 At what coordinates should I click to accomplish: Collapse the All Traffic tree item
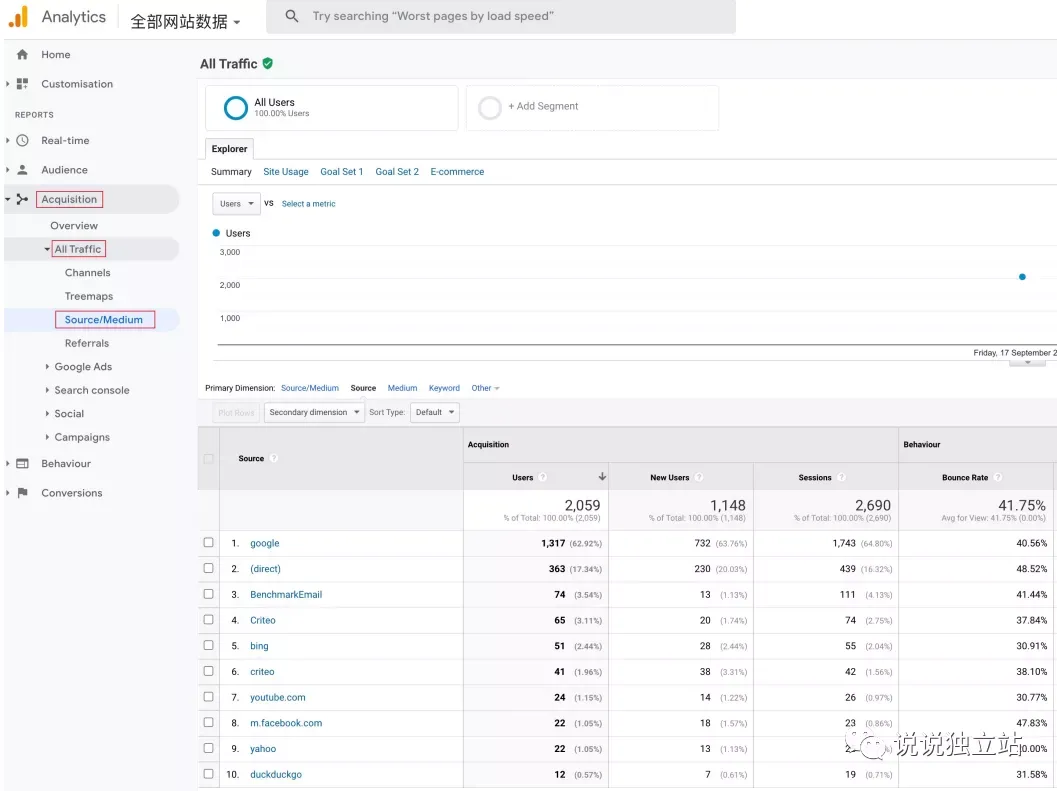click(47, 249)
